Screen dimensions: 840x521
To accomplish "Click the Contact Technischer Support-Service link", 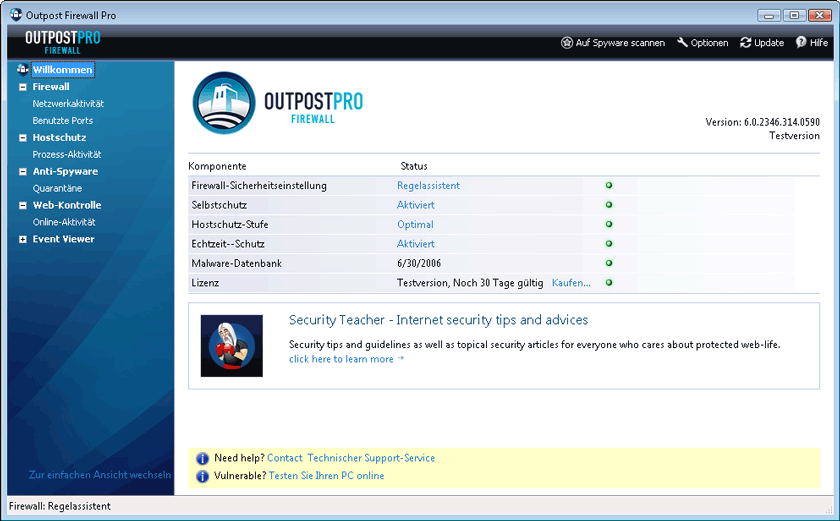I will pyautogui.click(x=351, y=458).
